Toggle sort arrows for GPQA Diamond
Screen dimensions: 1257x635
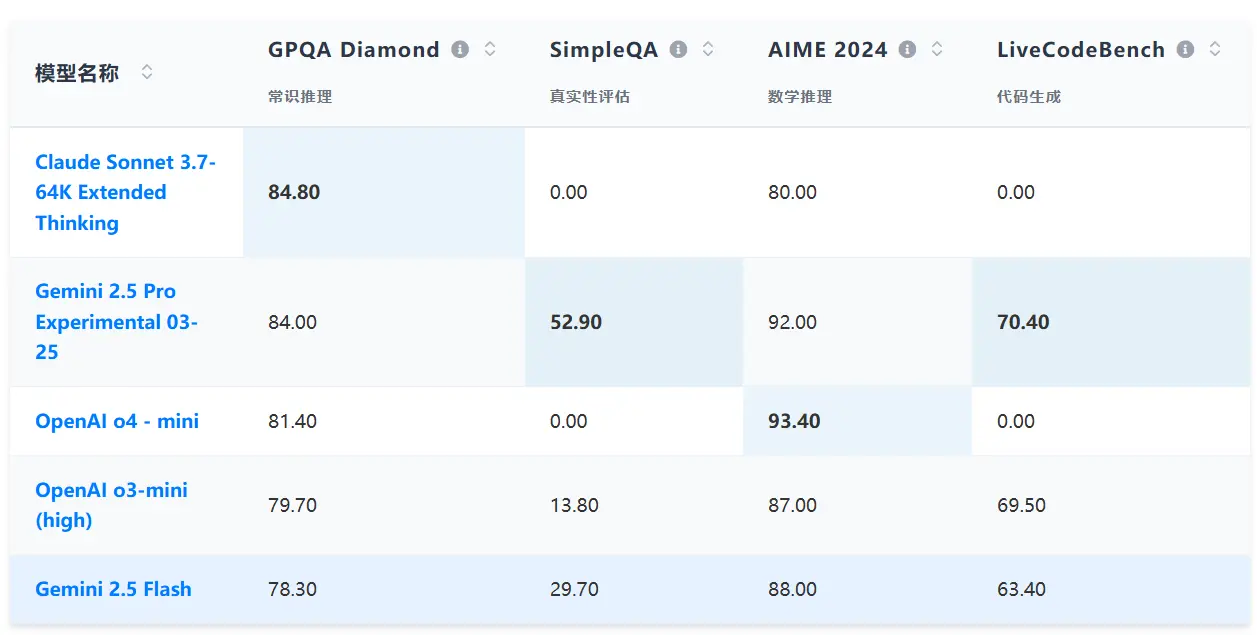tap(490, 49)
